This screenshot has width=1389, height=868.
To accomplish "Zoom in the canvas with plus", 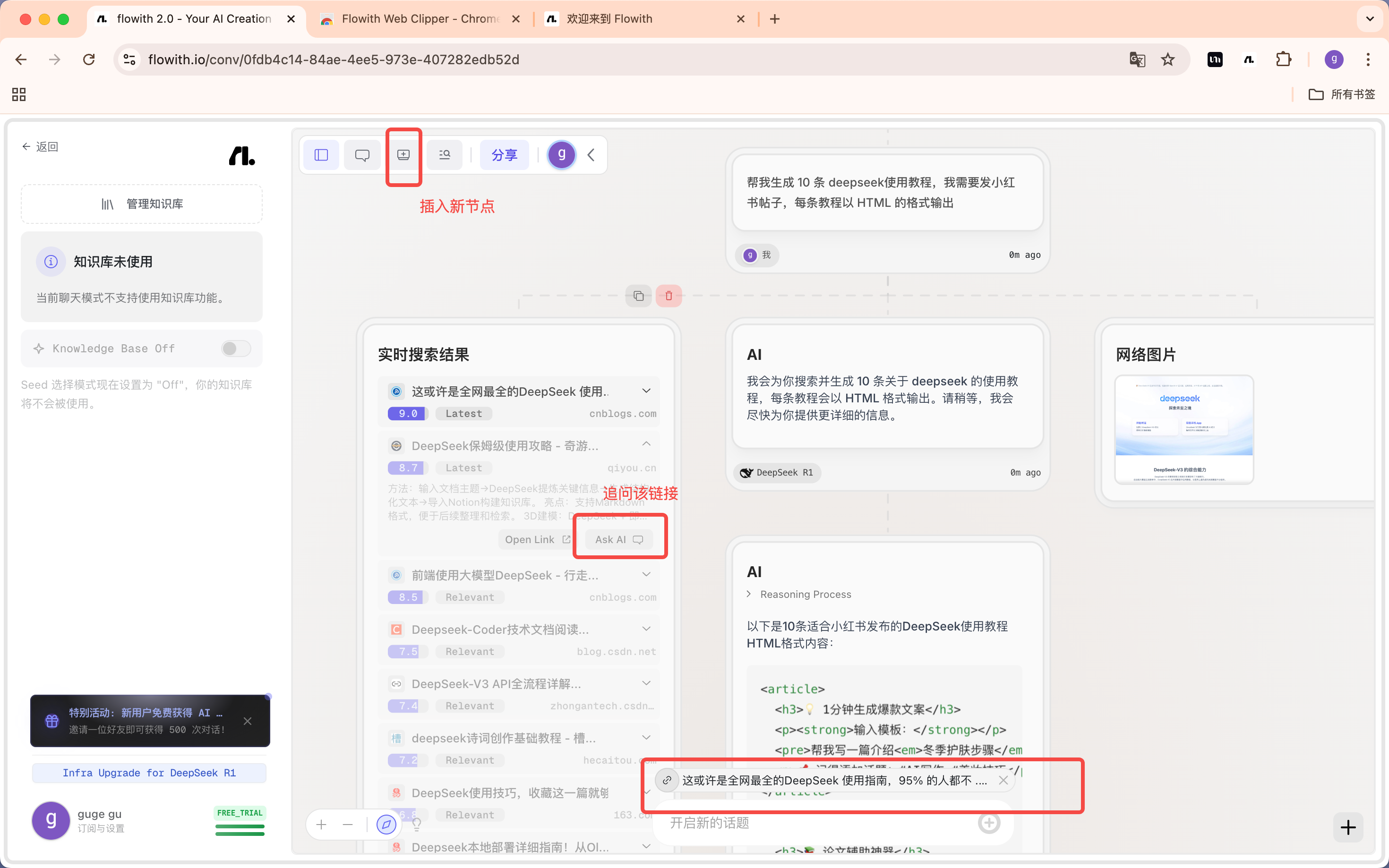I will (322, 825).
